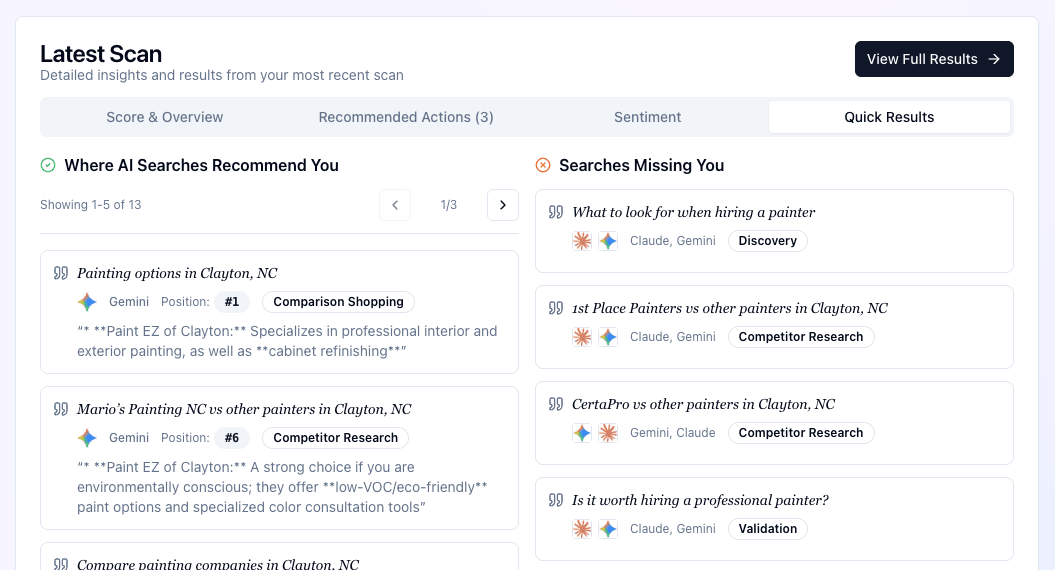
Task: Click quote icon on 1st Place Painters card
Action: [x=556, y=308]
